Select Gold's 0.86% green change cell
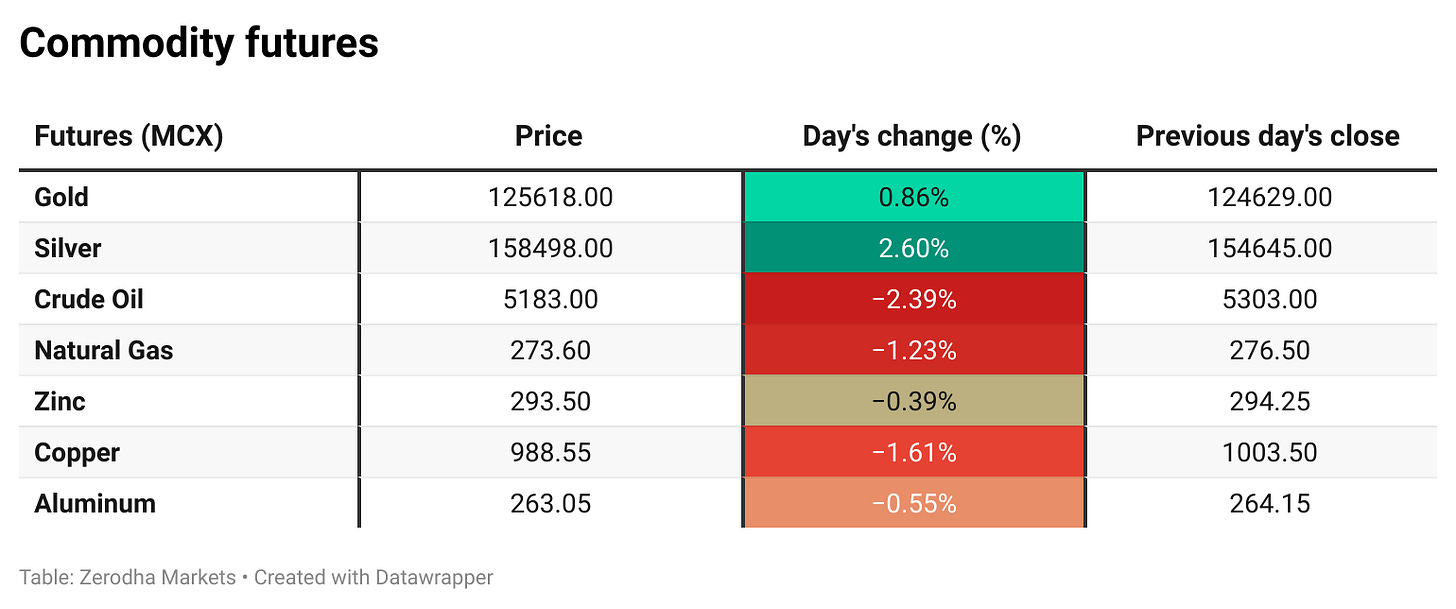 coord(913,197)
